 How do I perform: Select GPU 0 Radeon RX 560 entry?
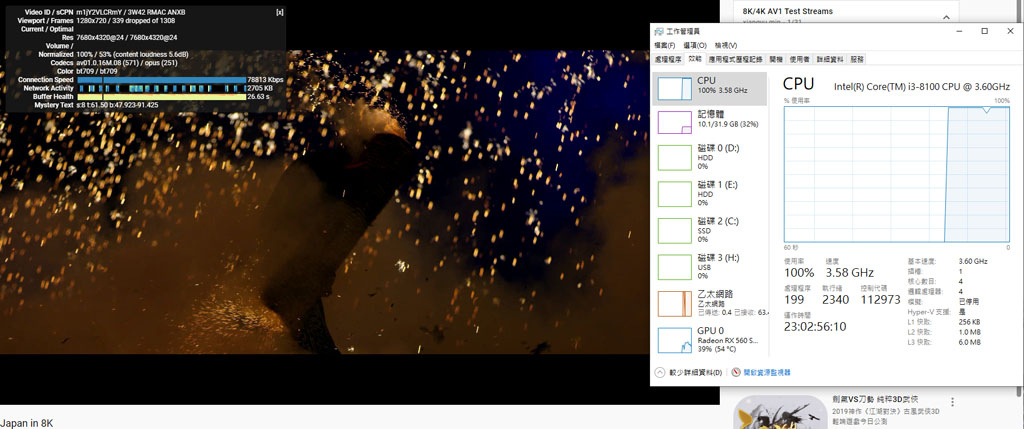(x=709, y=340)
